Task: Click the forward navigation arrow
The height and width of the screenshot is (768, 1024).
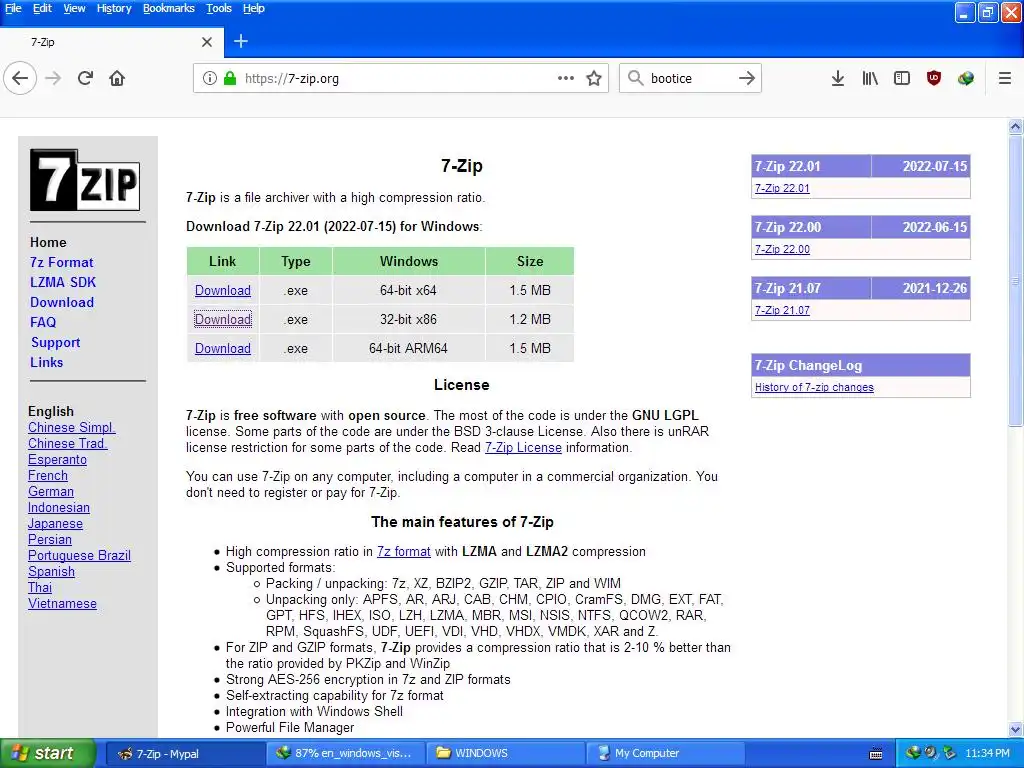Action: [53, 78]
